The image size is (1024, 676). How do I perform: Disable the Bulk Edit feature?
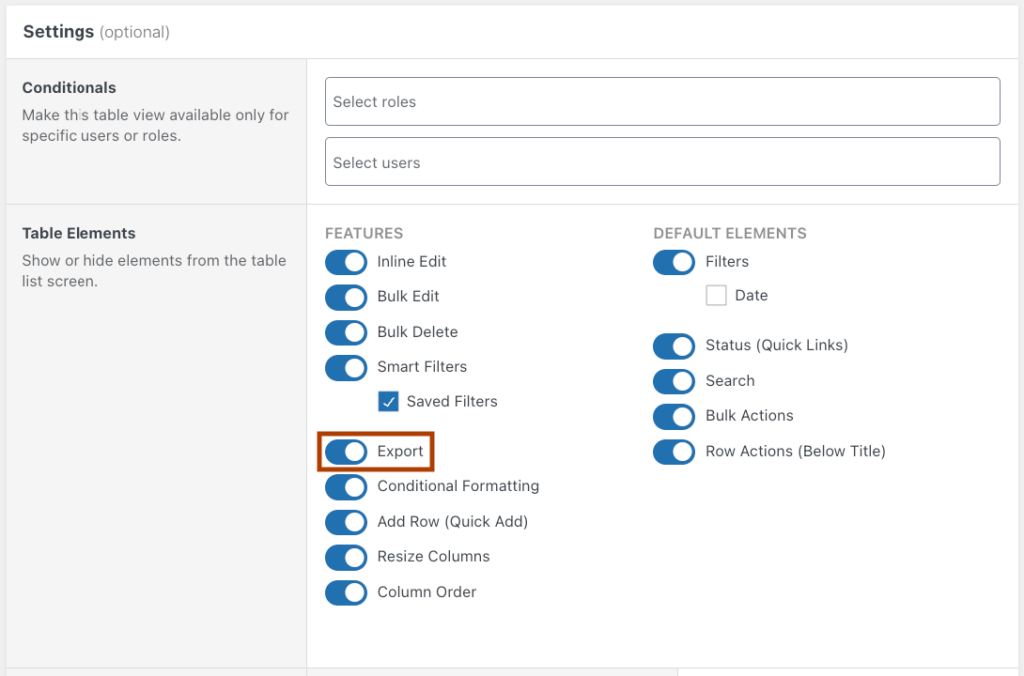coord(346,297)
